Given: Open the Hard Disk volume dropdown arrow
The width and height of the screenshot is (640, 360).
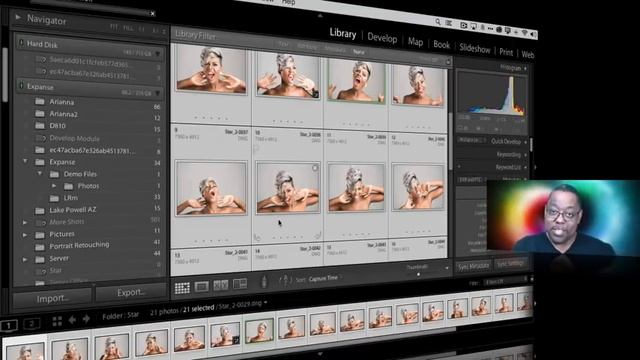Looking at the screenshot, I should [x=158, y=54].
